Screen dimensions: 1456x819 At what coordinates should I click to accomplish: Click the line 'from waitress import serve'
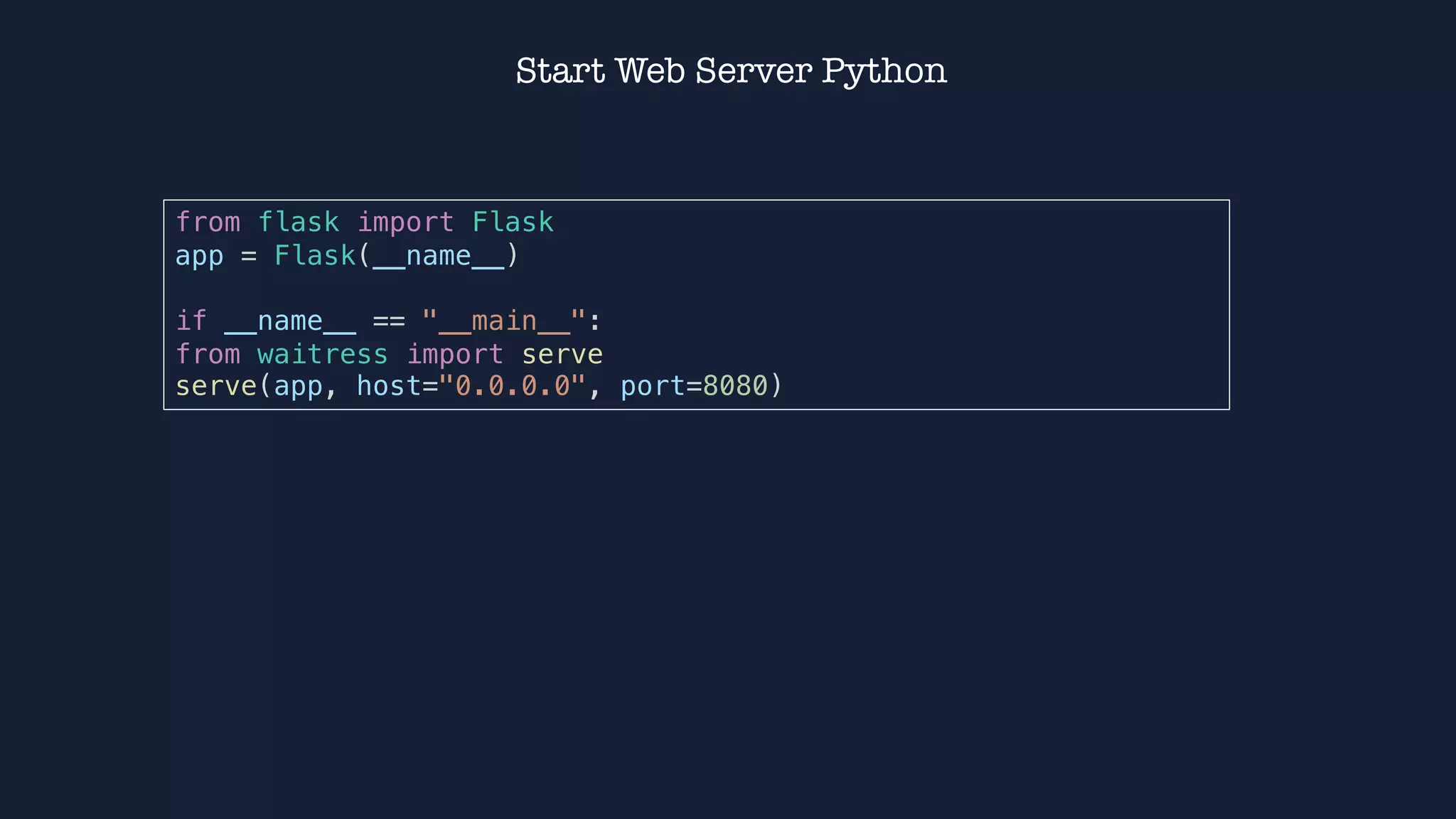pos(389,353)
